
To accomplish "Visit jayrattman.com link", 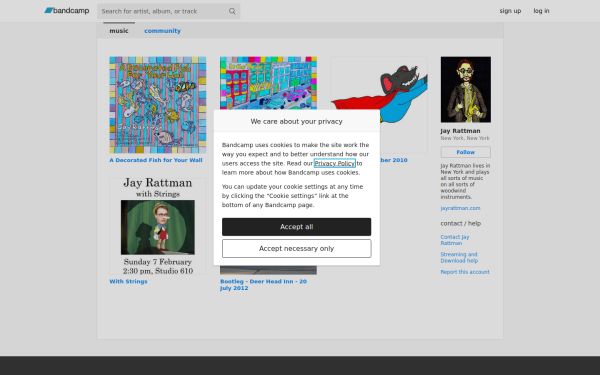I will click(x=460, y=208).
